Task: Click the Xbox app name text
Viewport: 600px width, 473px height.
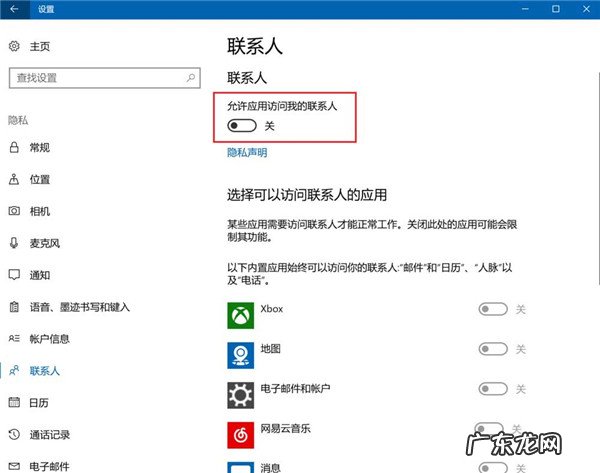Action: click(x=272, y=309)
